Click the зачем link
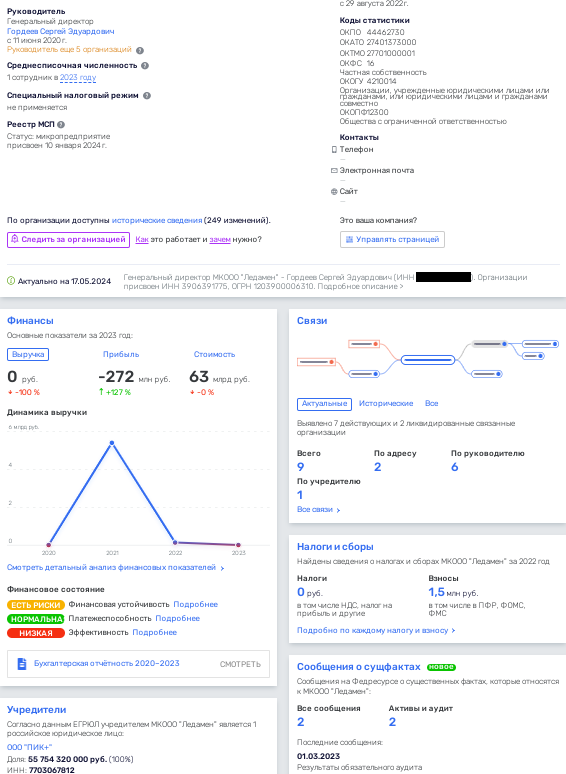 click(220, 239)
